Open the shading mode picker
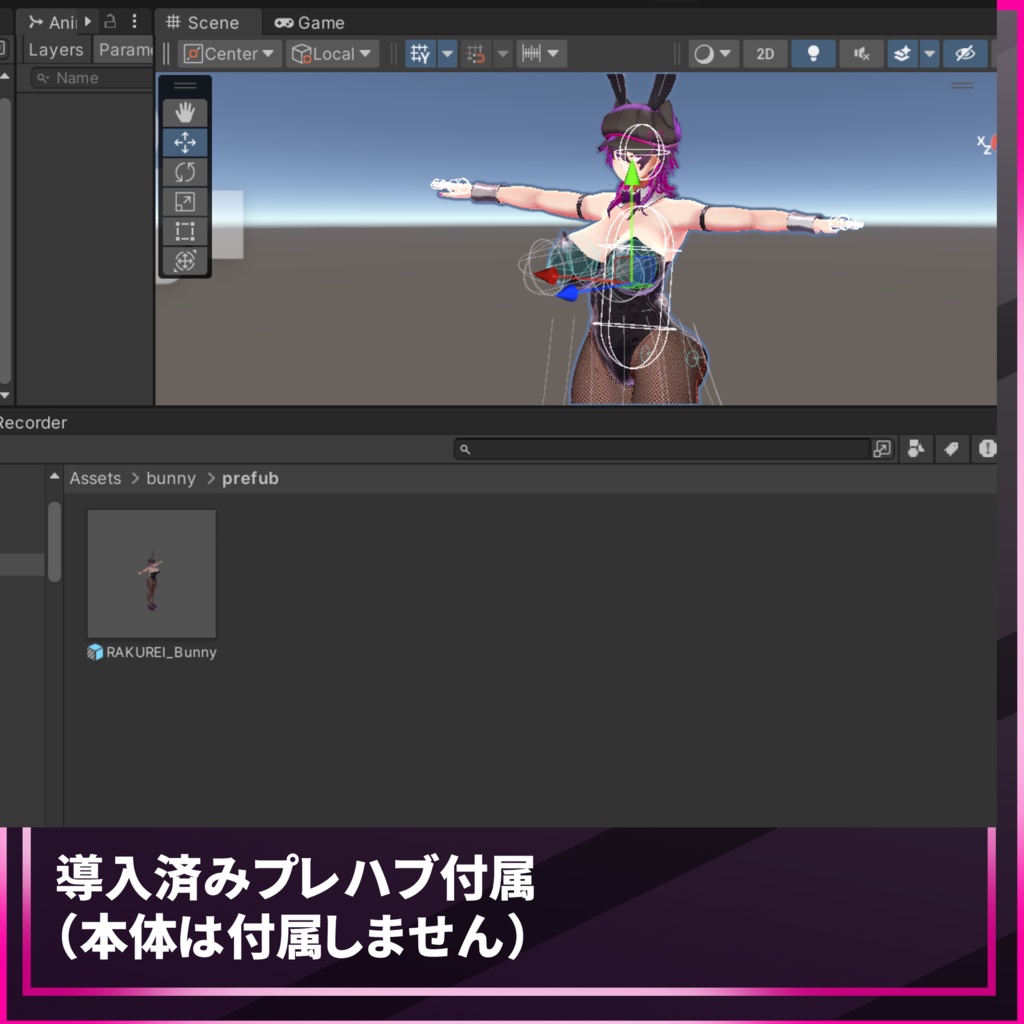 (x=713, y=53)
